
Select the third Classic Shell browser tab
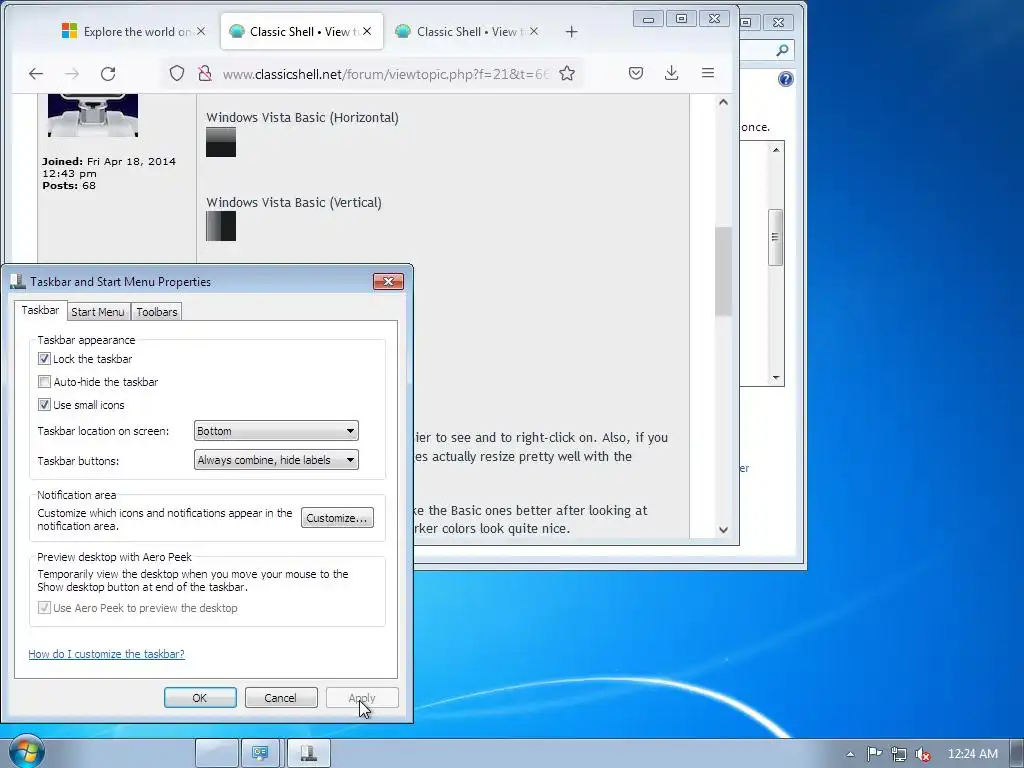(467, 31)
